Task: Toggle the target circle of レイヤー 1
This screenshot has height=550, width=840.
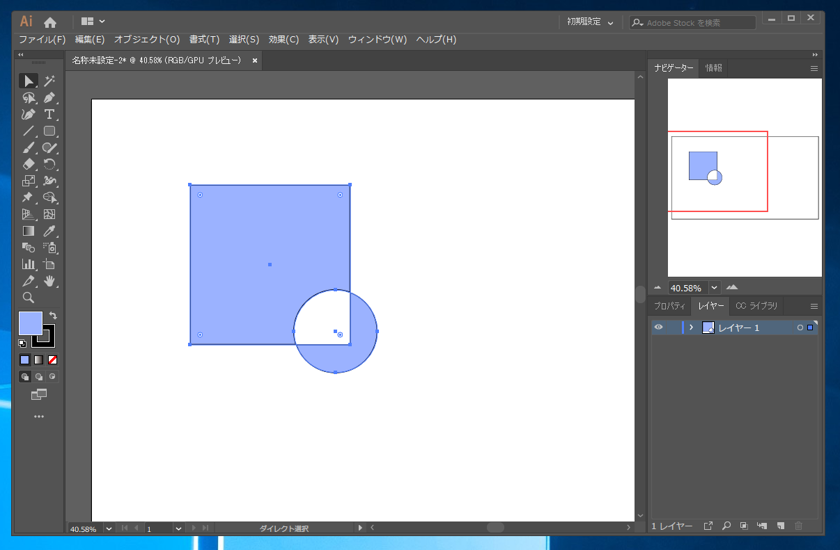Action: tap(800, 328)
